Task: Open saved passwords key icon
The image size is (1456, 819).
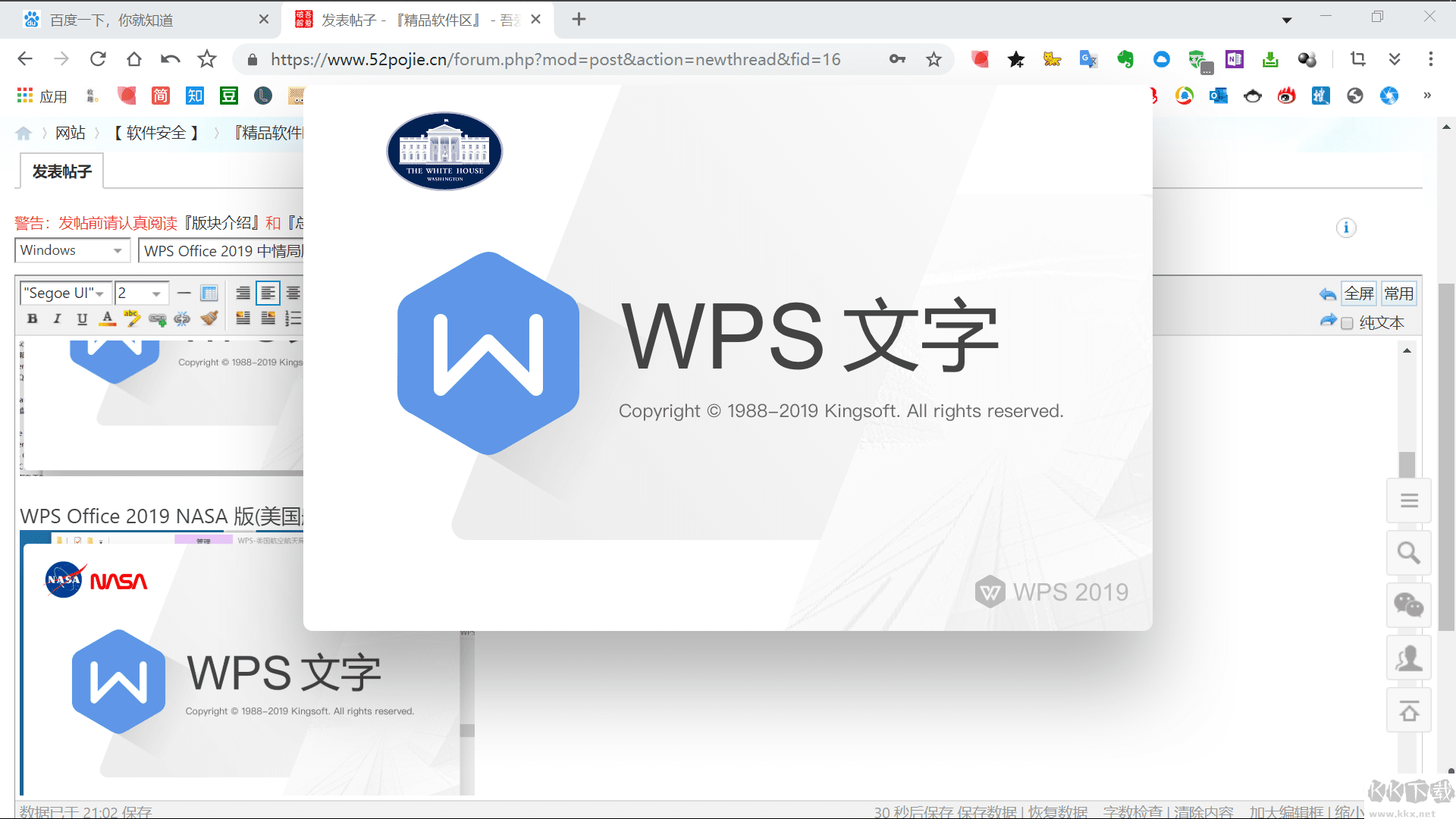Action: [897, 59]
